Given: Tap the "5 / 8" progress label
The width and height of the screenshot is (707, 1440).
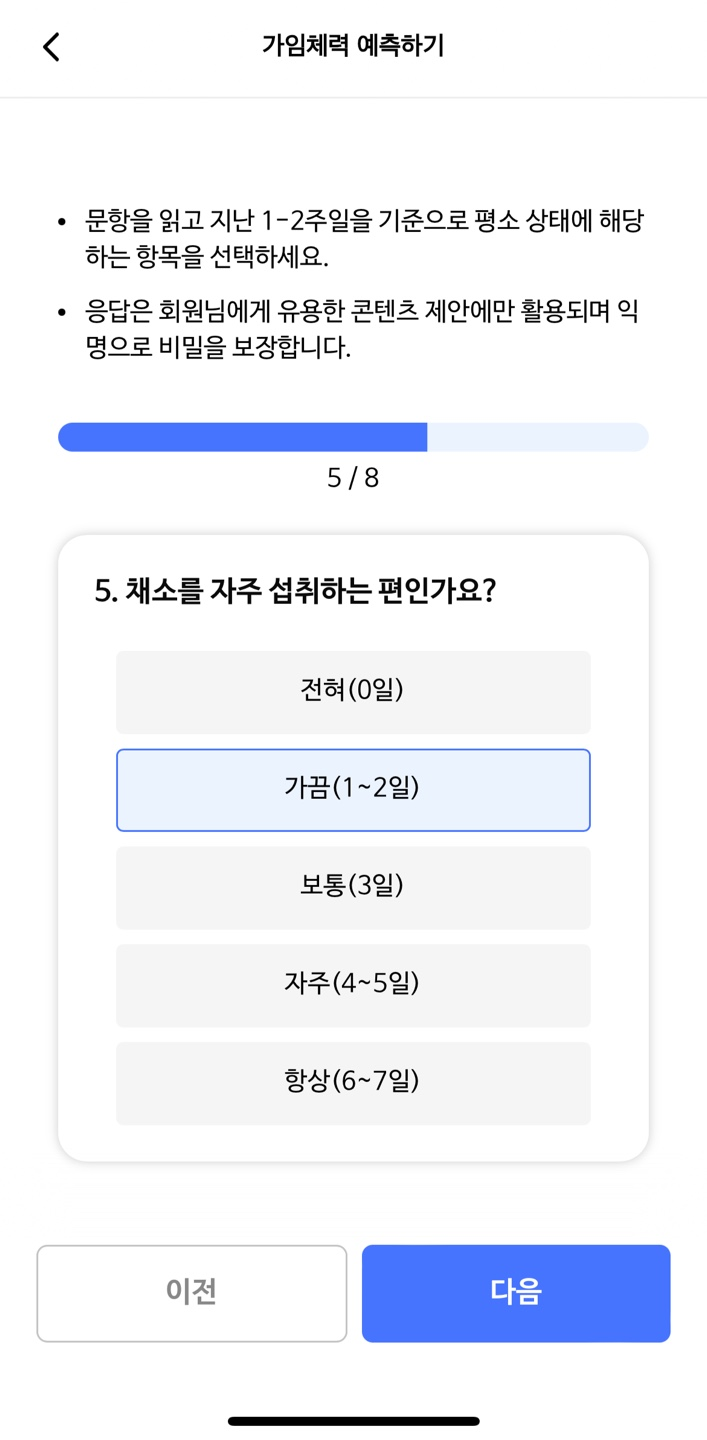Looking at the screenshot, I should pos(353,478).
